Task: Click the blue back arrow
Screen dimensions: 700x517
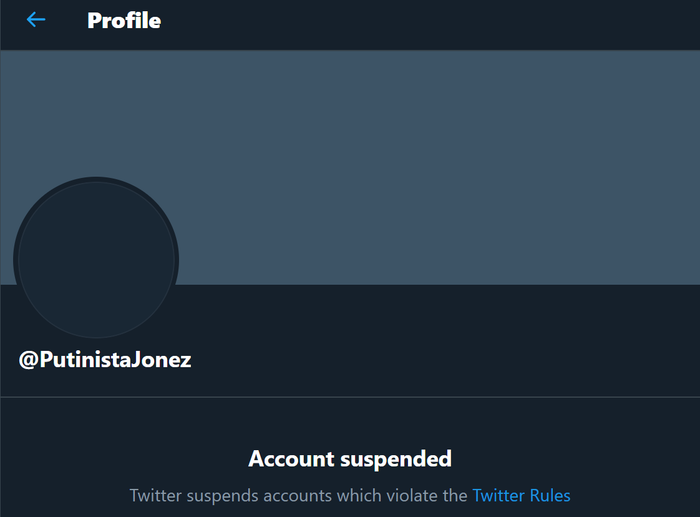Action: 36,20
